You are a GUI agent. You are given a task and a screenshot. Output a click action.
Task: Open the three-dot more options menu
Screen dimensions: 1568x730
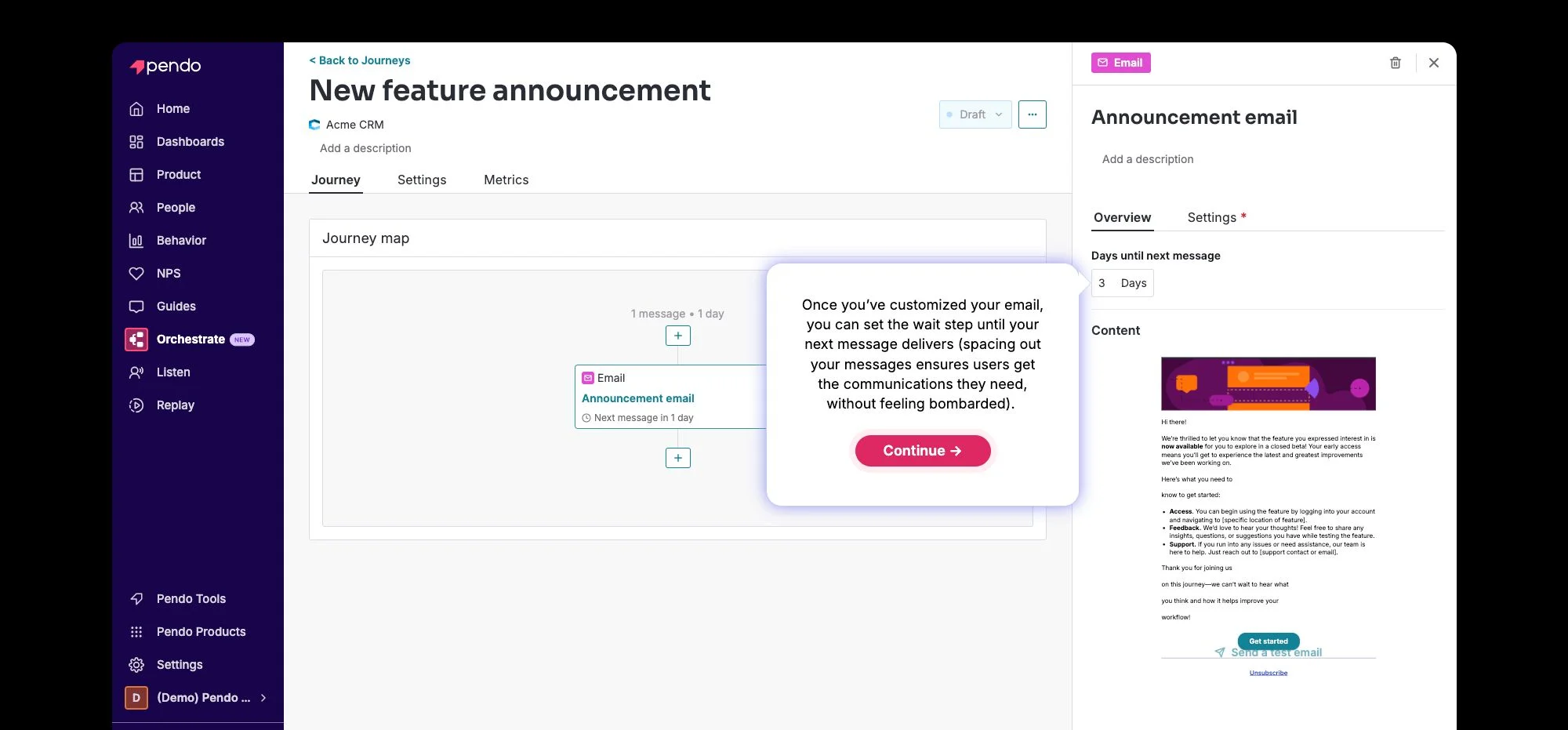pyautogui.click(x=1032, y=114)
